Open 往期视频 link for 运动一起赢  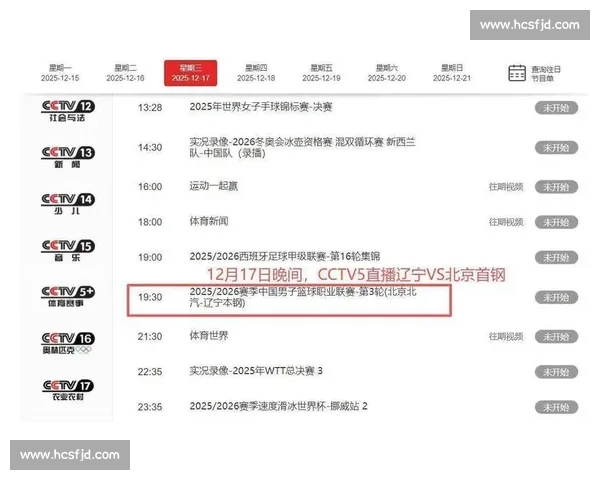coord(506,187)
